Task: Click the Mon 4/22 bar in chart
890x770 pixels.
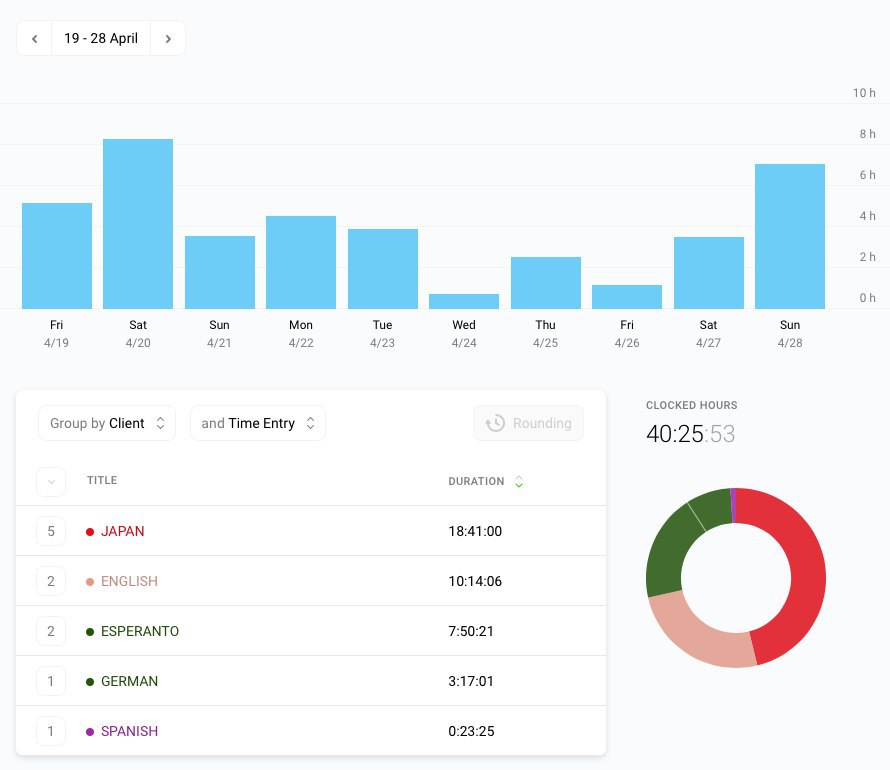Action: coord(301,262)
